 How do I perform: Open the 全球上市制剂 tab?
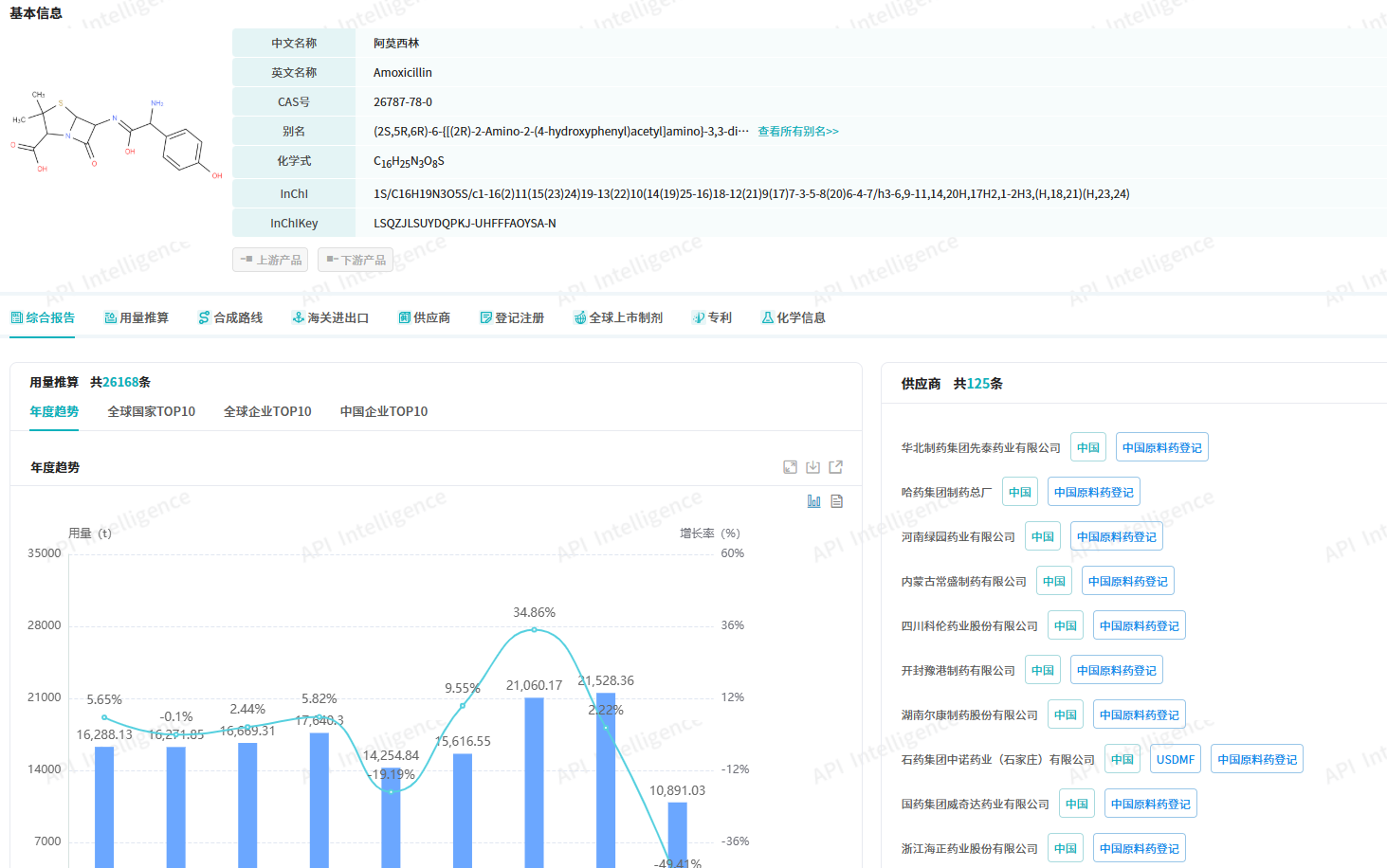pyautogui.click(x=618, y=317)
